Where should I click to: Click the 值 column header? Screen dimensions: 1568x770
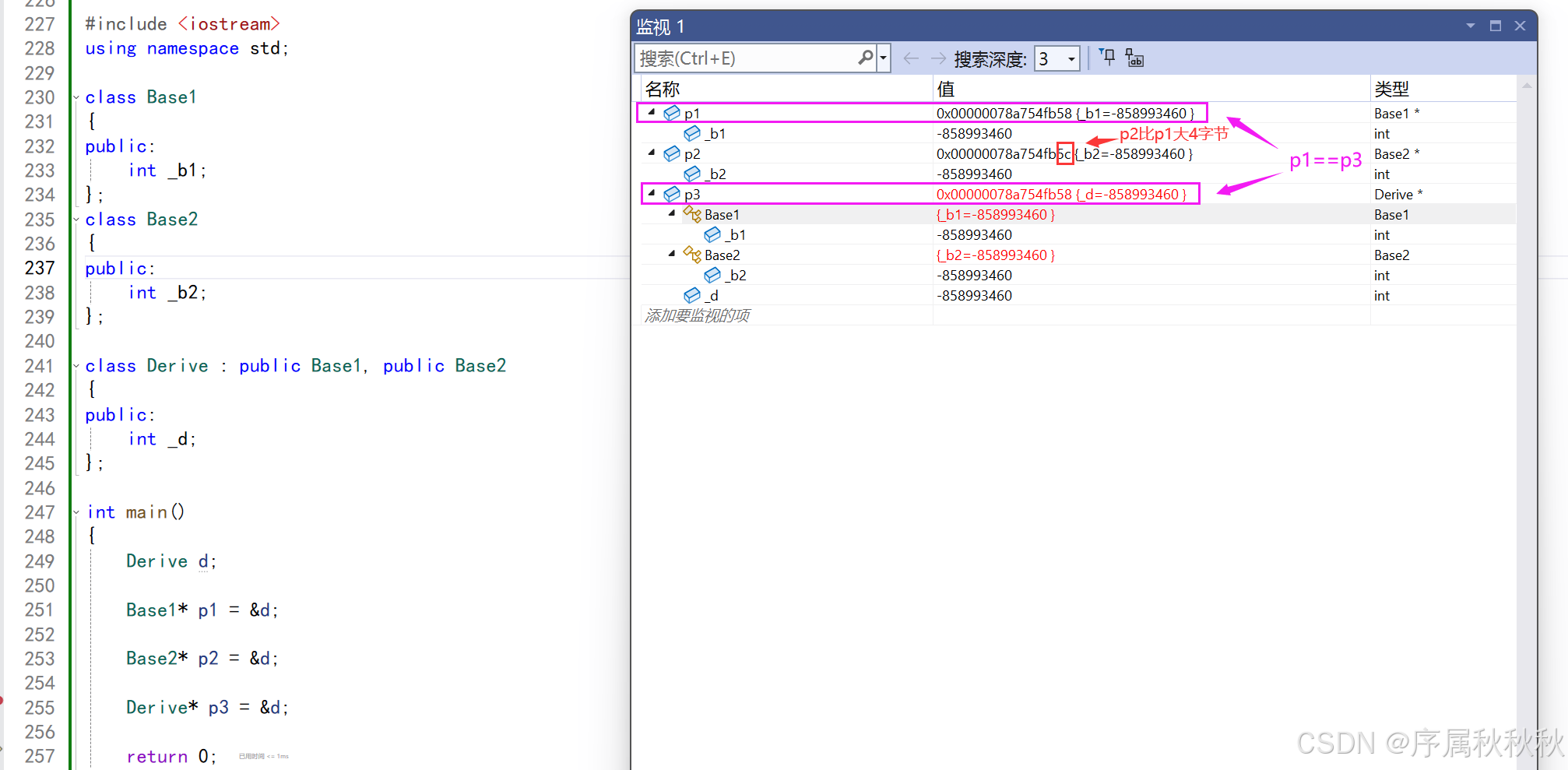1151,89
